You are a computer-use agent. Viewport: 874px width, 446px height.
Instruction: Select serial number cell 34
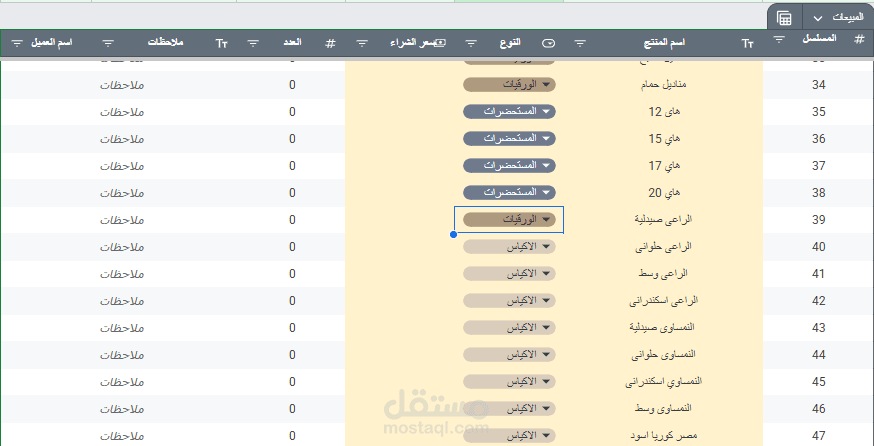pos(818,85)
